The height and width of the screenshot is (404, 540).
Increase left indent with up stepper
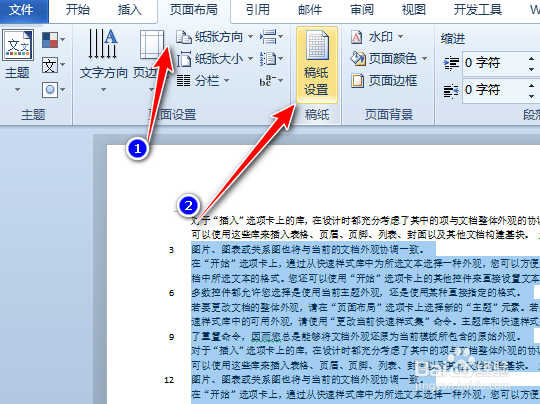tap(532, 59)
